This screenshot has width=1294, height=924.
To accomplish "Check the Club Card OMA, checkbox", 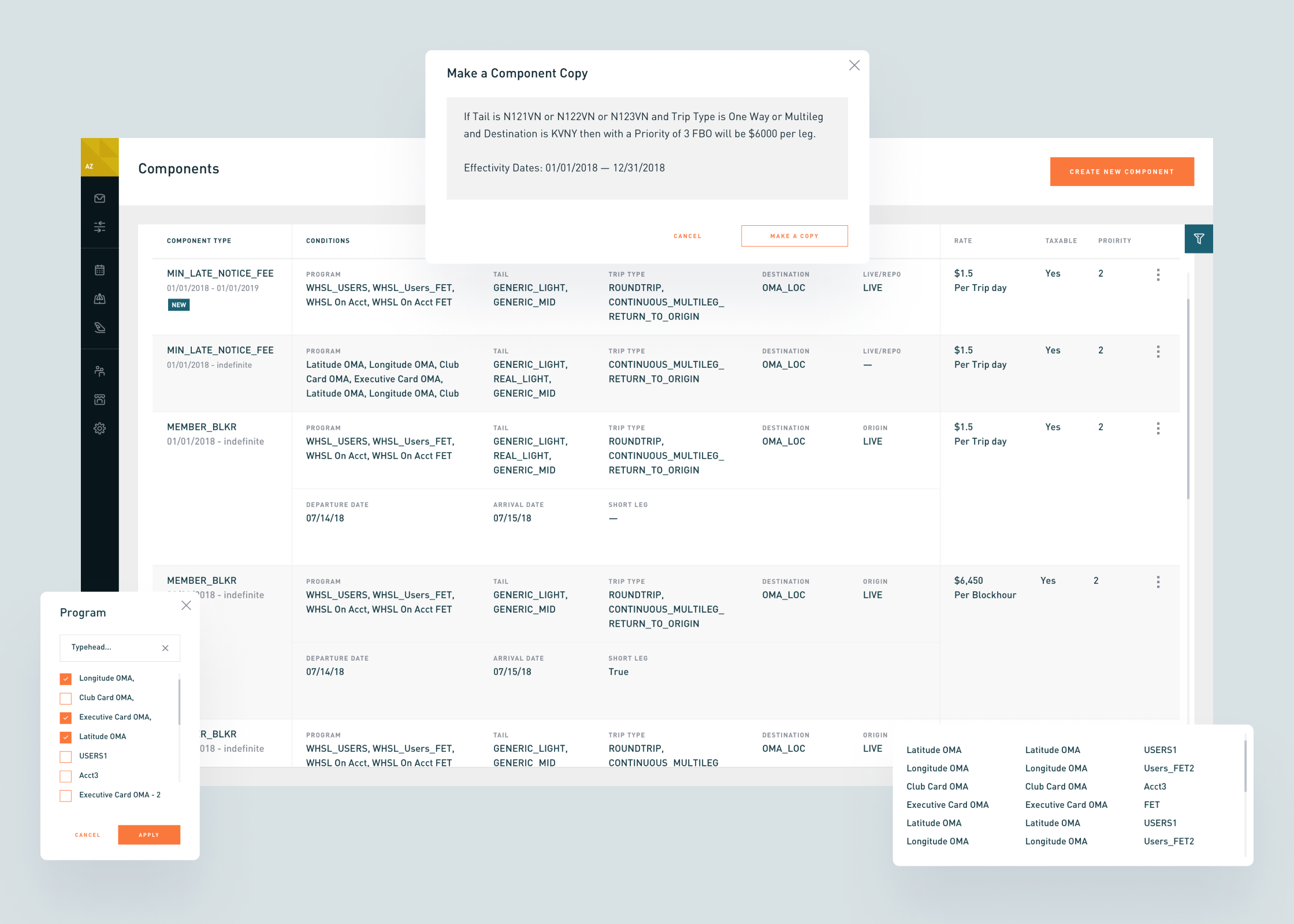I will click(x=66, y=698).
